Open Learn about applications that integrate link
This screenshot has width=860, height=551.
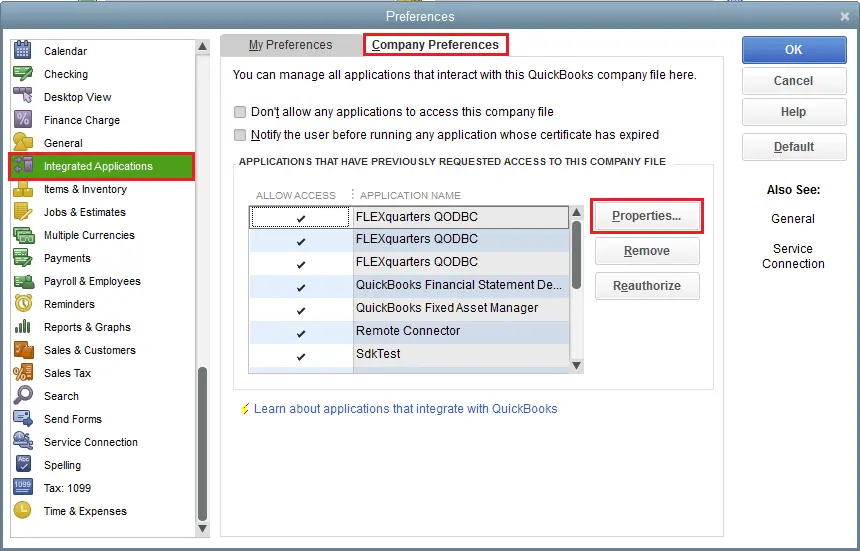coord(405,409)
